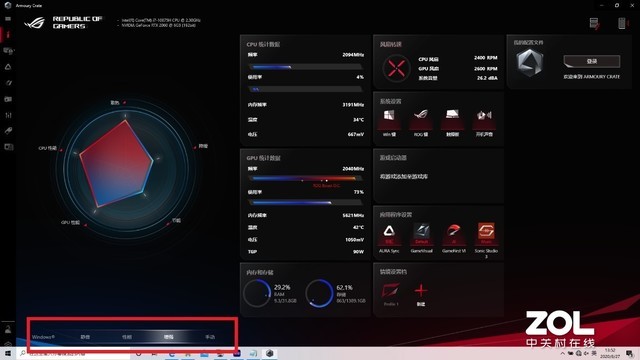Viewport: 640px width, 360px height.
Task: Click the 5621MHz GPU memory frequency value
Action: click(x=353, y=215)
